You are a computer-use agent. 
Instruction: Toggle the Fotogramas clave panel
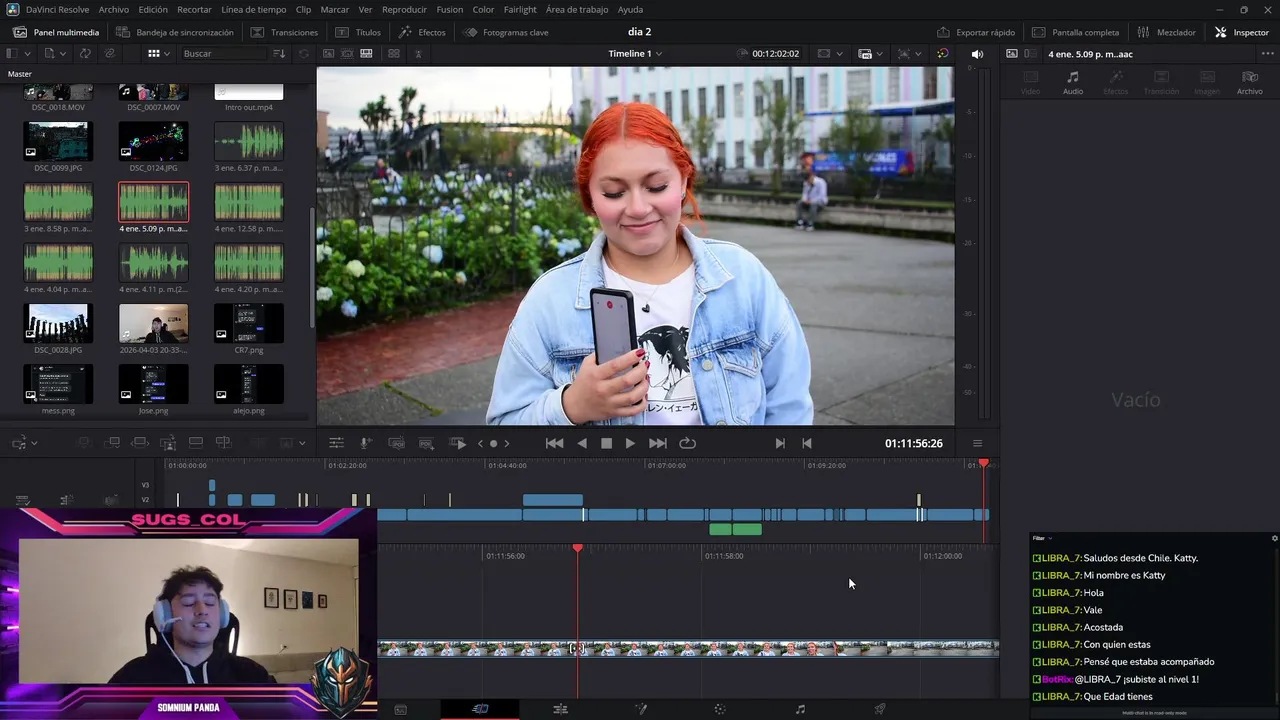pos(506,32)
